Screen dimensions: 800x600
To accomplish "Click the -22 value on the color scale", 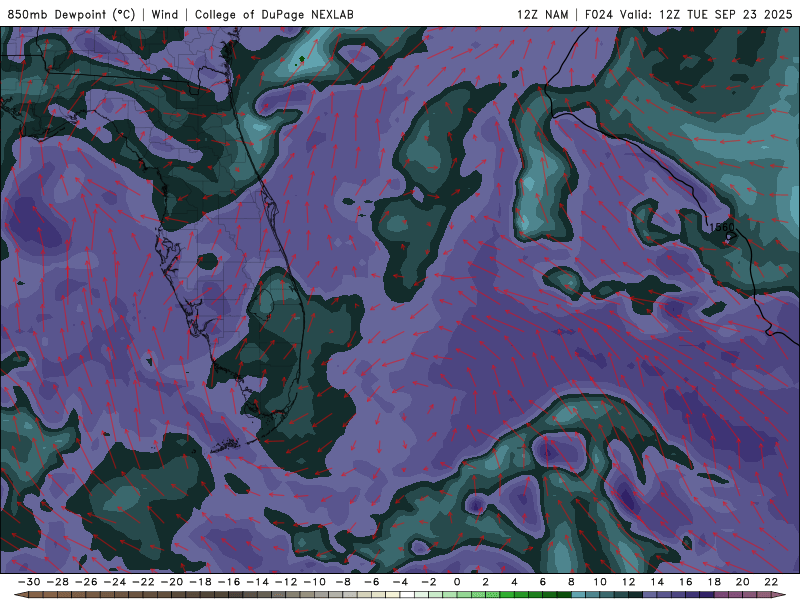I will click(x=143, y=582).
